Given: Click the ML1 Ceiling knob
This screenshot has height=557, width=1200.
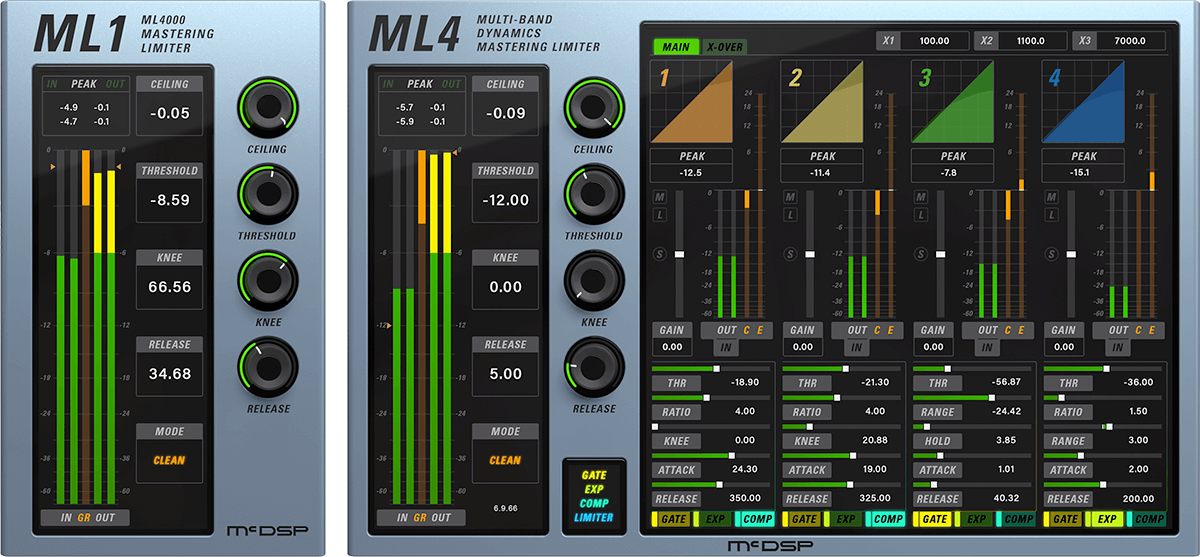Looking at the screenshot, I should tap(267, 108).
